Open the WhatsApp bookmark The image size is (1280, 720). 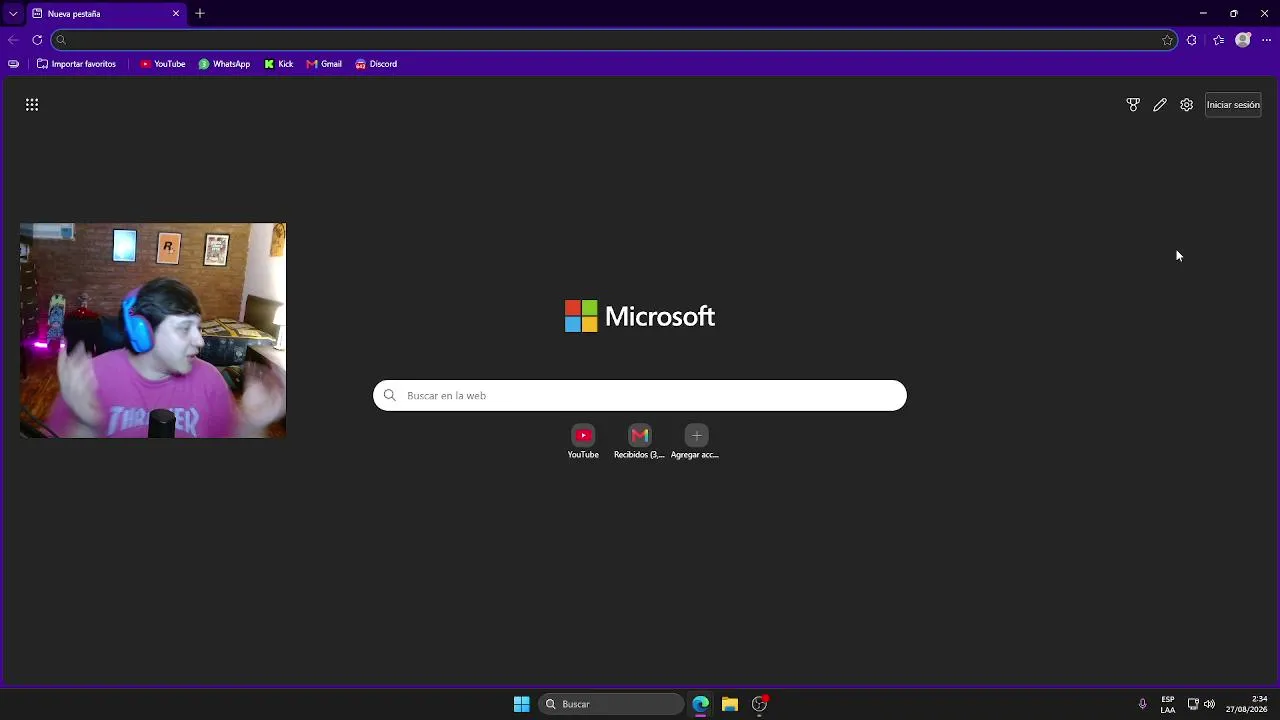pyautogui.click(x=224, y=64)
